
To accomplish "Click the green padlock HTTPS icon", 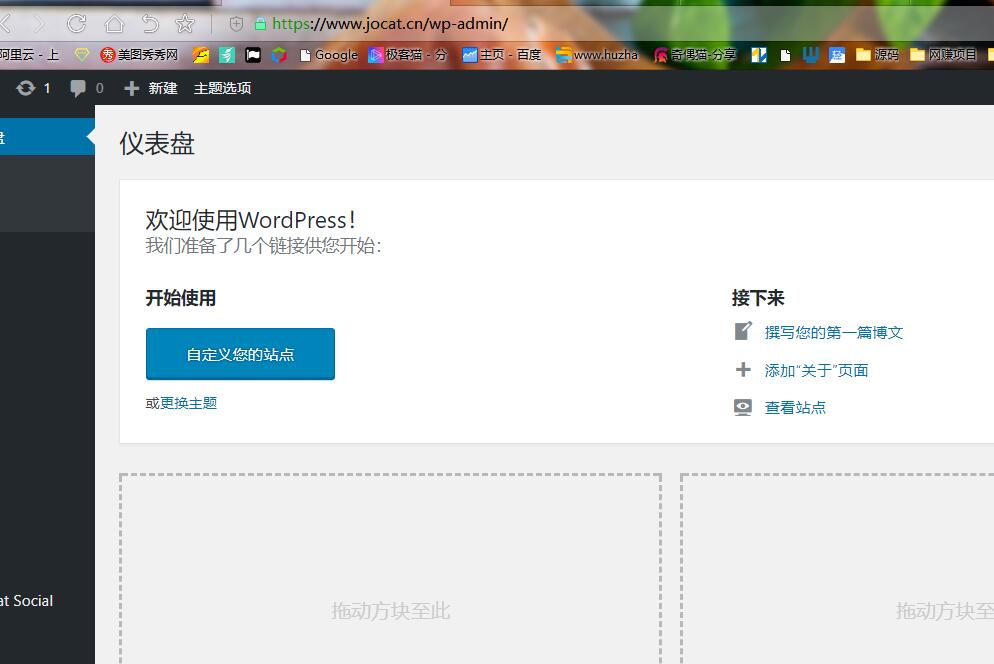I will point(260,24).
